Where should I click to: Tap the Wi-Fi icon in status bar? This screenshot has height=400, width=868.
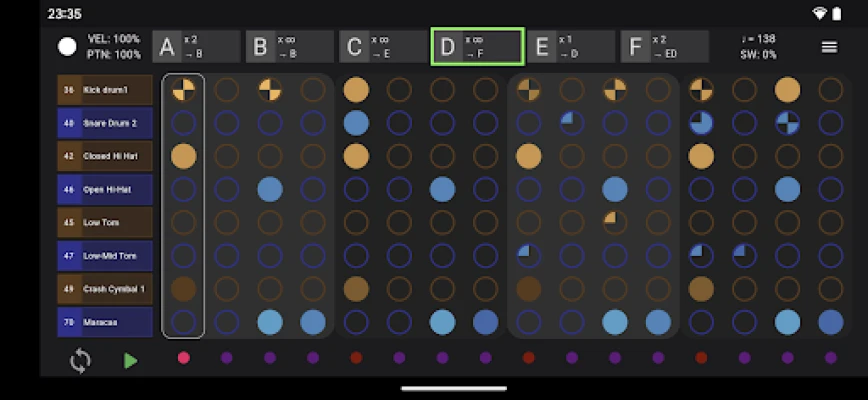point(820,14)
